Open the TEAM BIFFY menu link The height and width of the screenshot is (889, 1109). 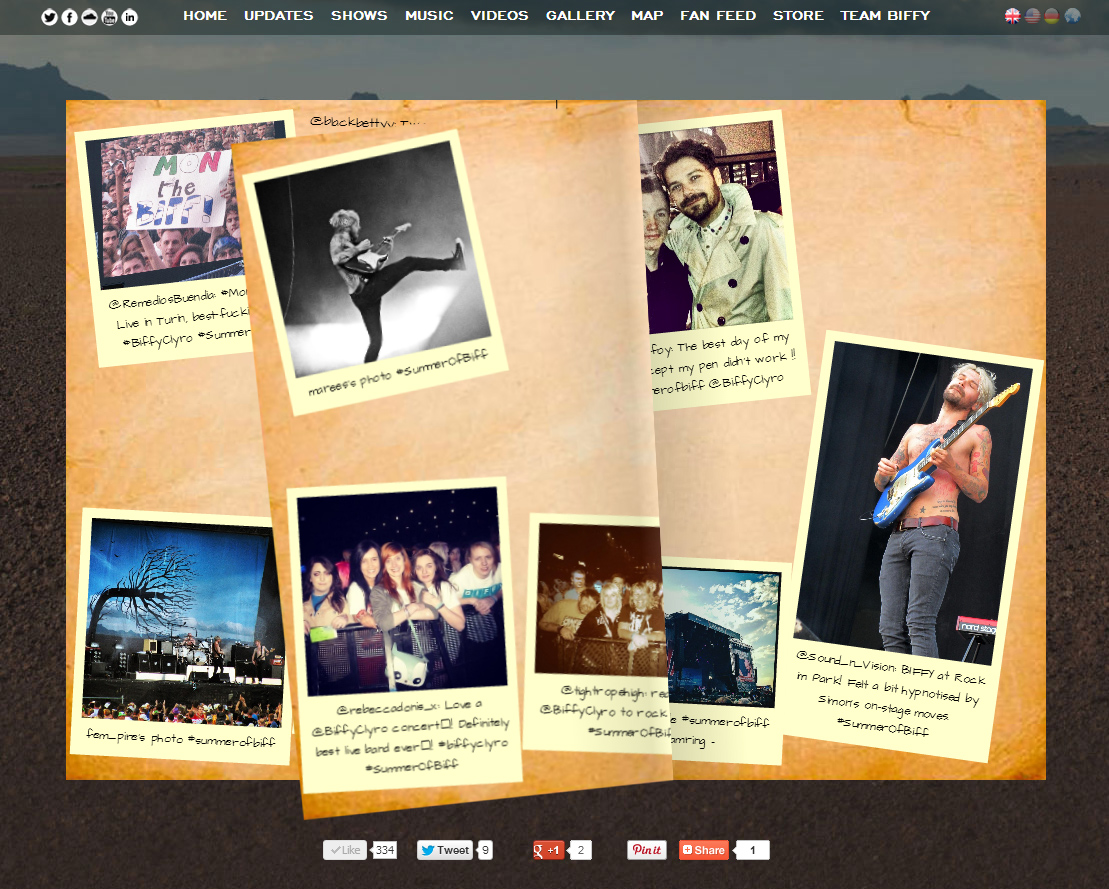pos(885,16)
